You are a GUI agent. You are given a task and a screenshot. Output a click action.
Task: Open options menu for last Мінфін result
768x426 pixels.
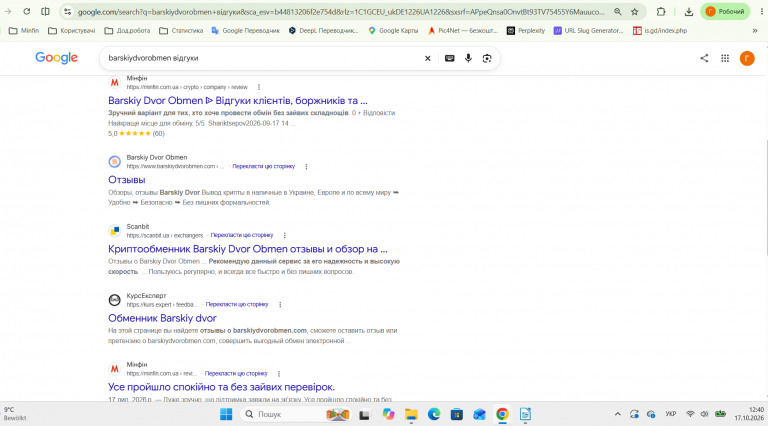[x=279, y=374]
